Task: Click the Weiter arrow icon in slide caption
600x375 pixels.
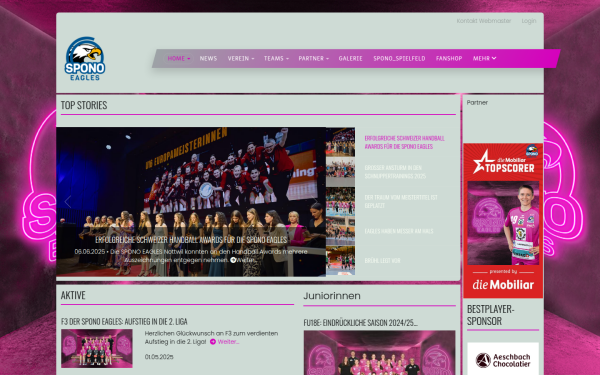Action: 233,260
